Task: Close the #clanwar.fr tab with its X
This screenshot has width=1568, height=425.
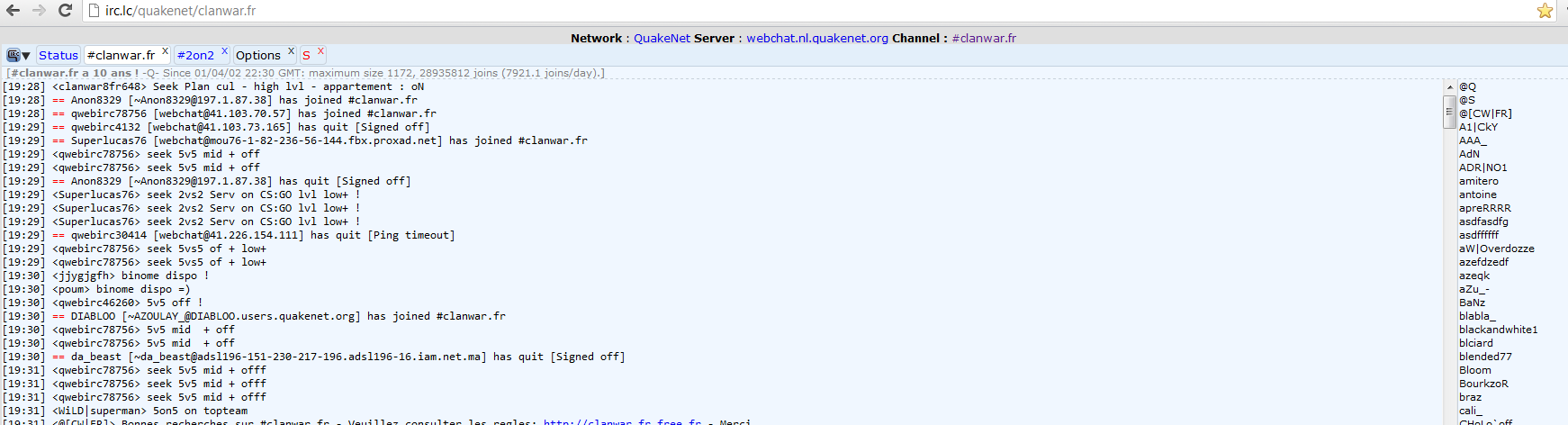Action: 165,51
